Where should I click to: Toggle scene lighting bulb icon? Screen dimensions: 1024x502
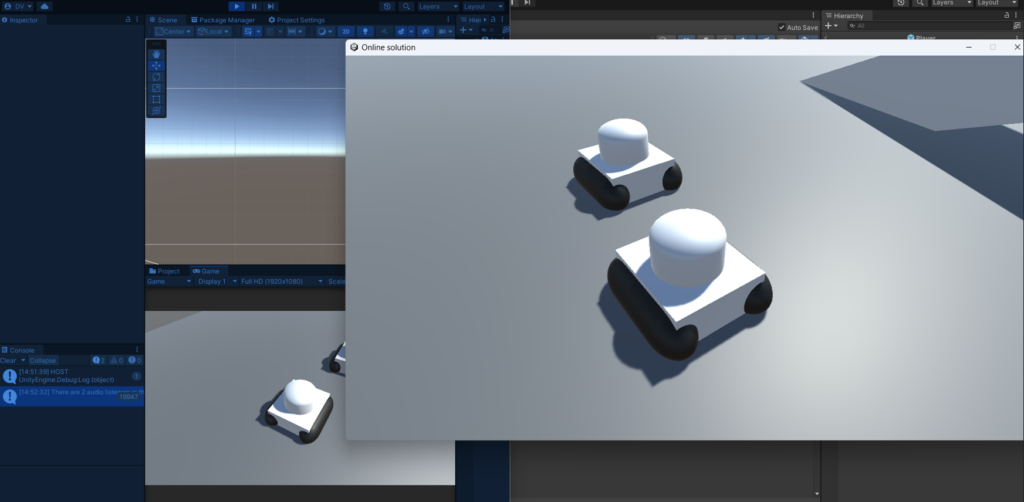click(x=365, y=32)
